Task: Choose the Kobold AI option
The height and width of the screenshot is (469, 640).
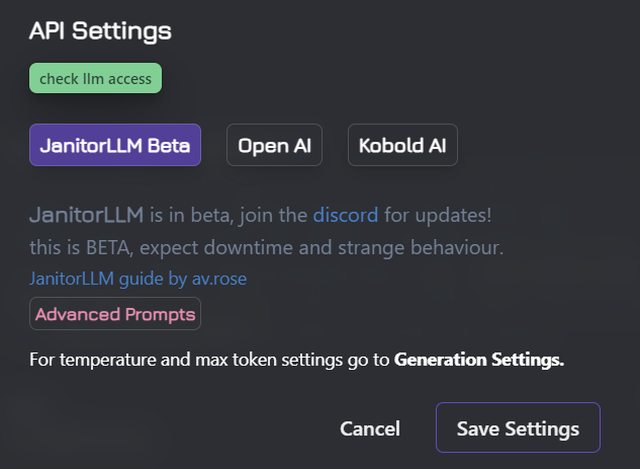Action: 402,145
